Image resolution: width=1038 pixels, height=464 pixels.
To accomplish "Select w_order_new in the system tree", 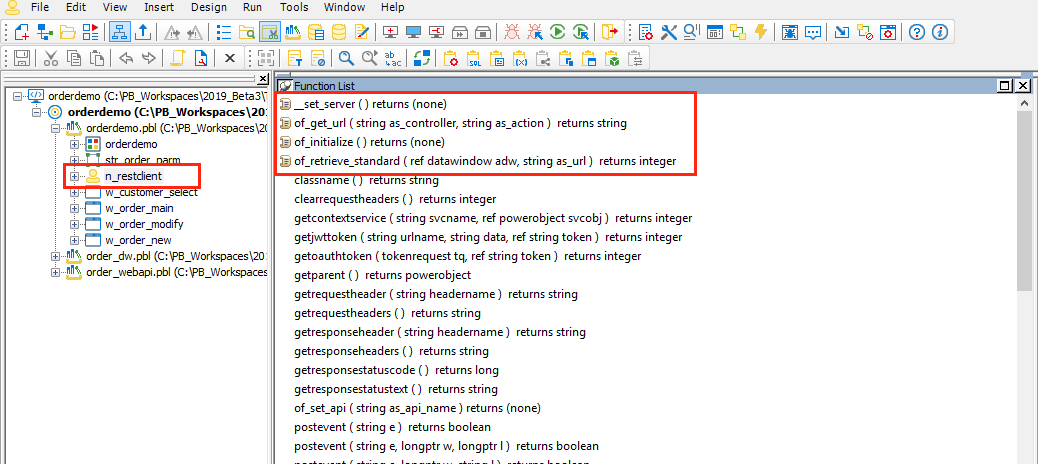I will pos(138,240).
